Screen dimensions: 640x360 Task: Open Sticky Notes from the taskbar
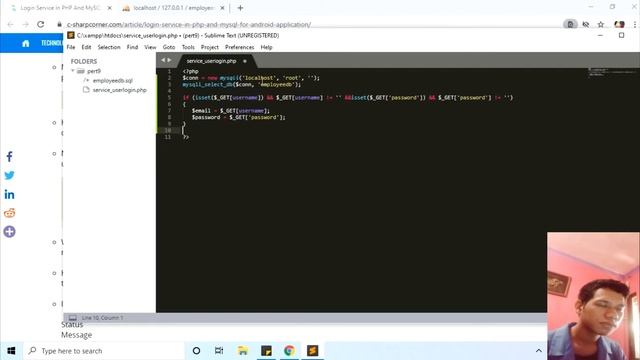(266, 351)
